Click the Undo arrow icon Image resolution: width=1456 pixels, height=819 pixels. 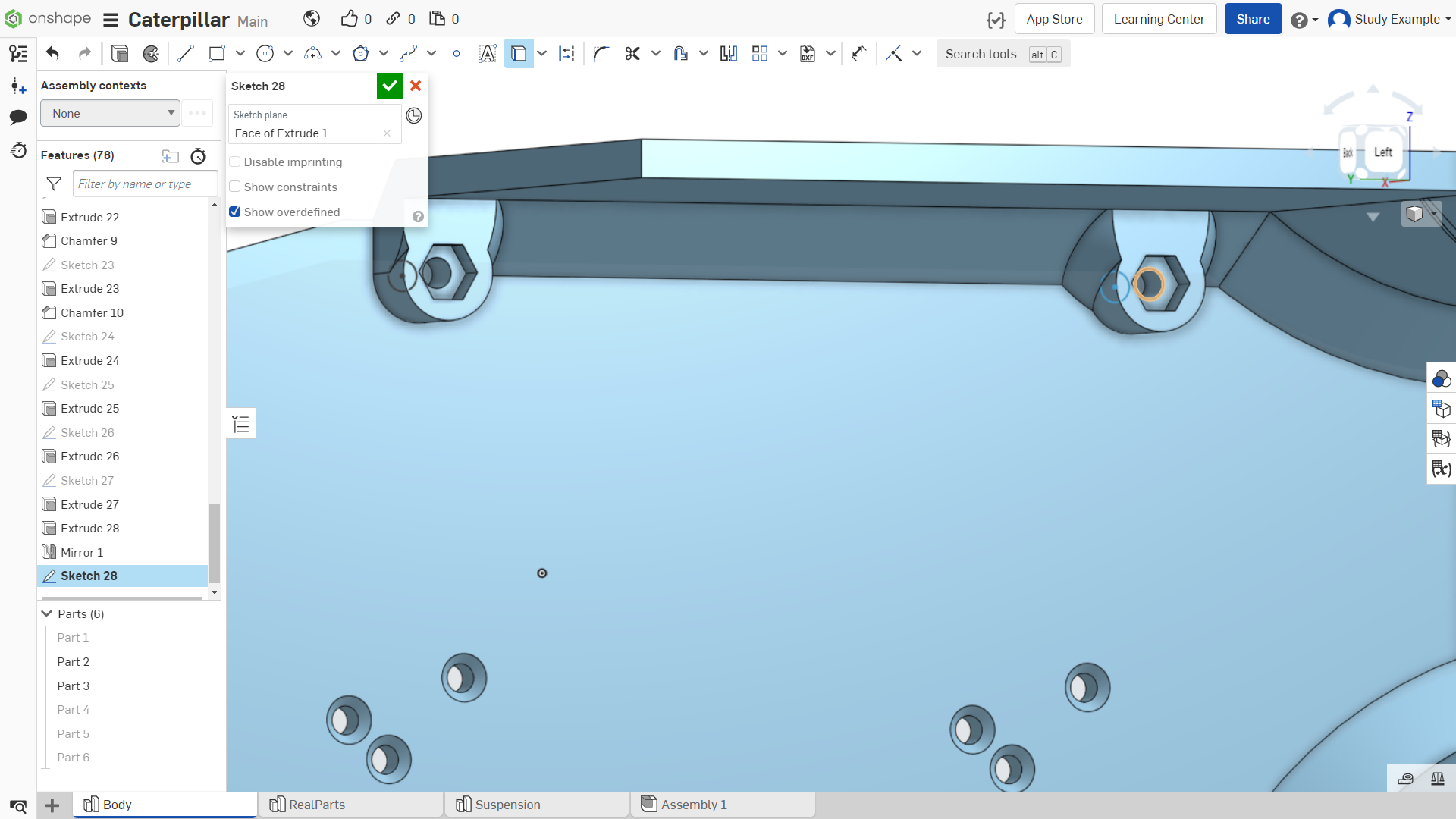pyautogui.click(x=52, y=53)
